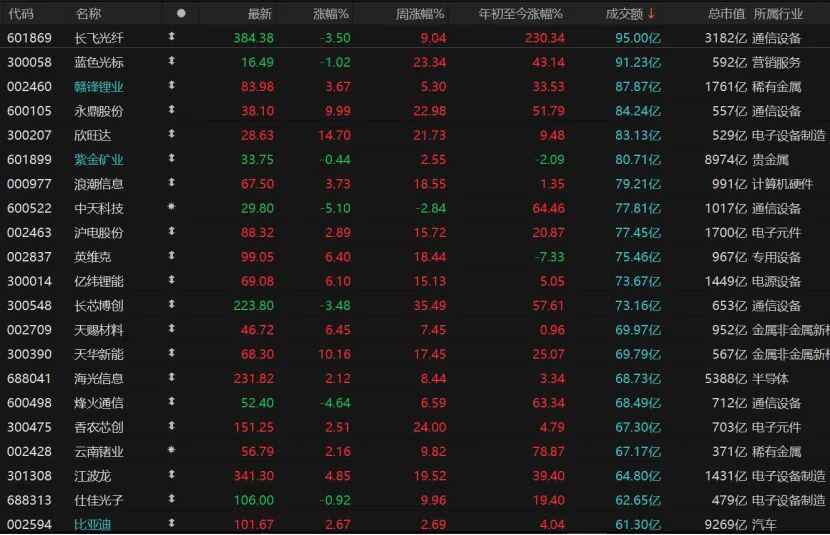
Task: Open the 紫金矿业 stock link
Action: click(99, 159)
